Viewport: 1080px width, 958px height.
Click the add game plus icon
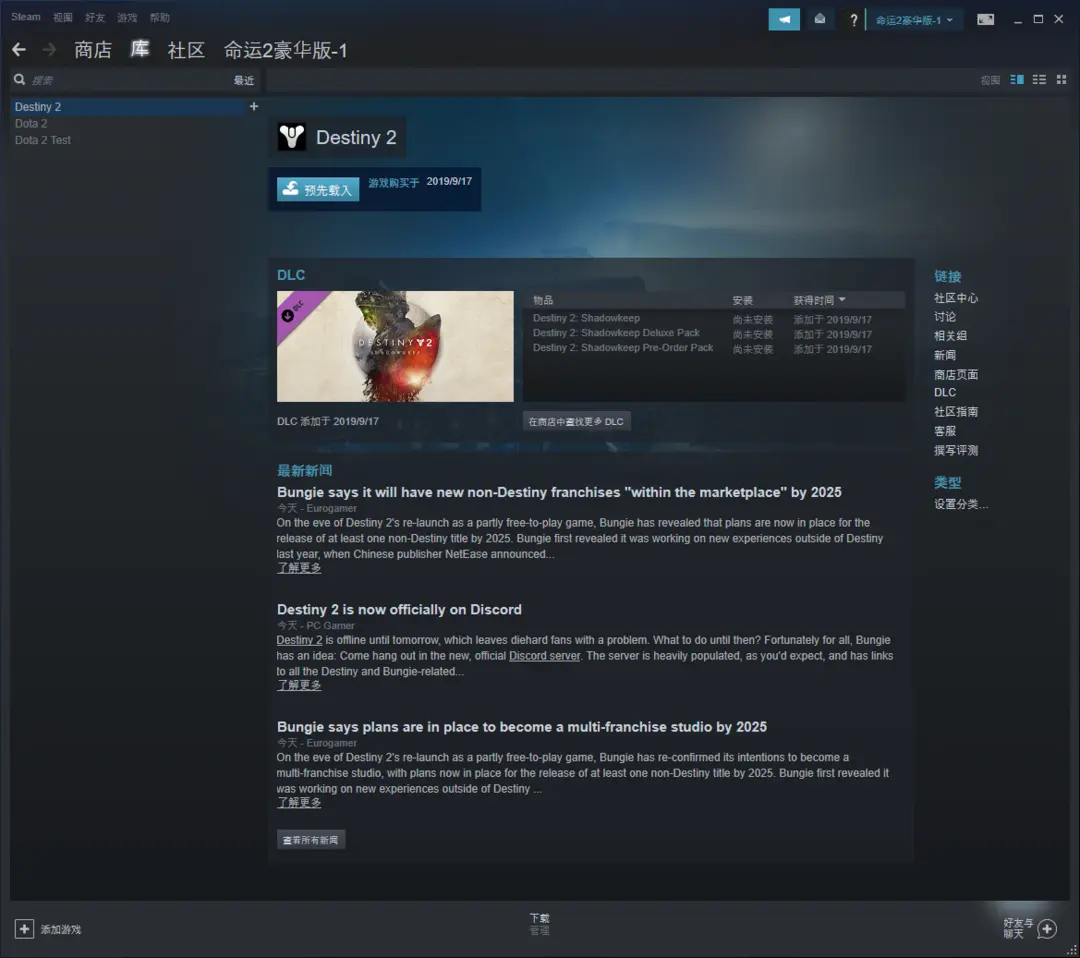point(24,929)
